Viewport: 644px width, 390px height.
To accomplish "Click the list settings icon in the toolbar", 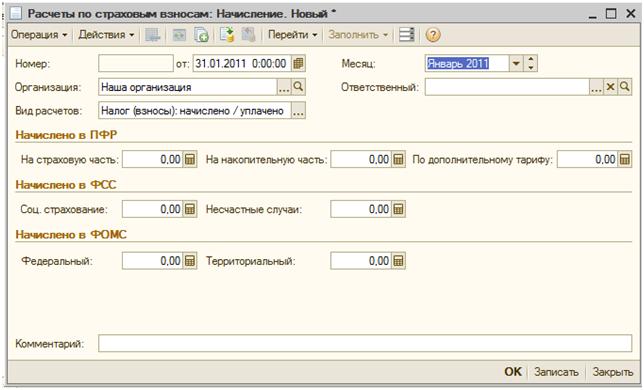I will [407, 35].
